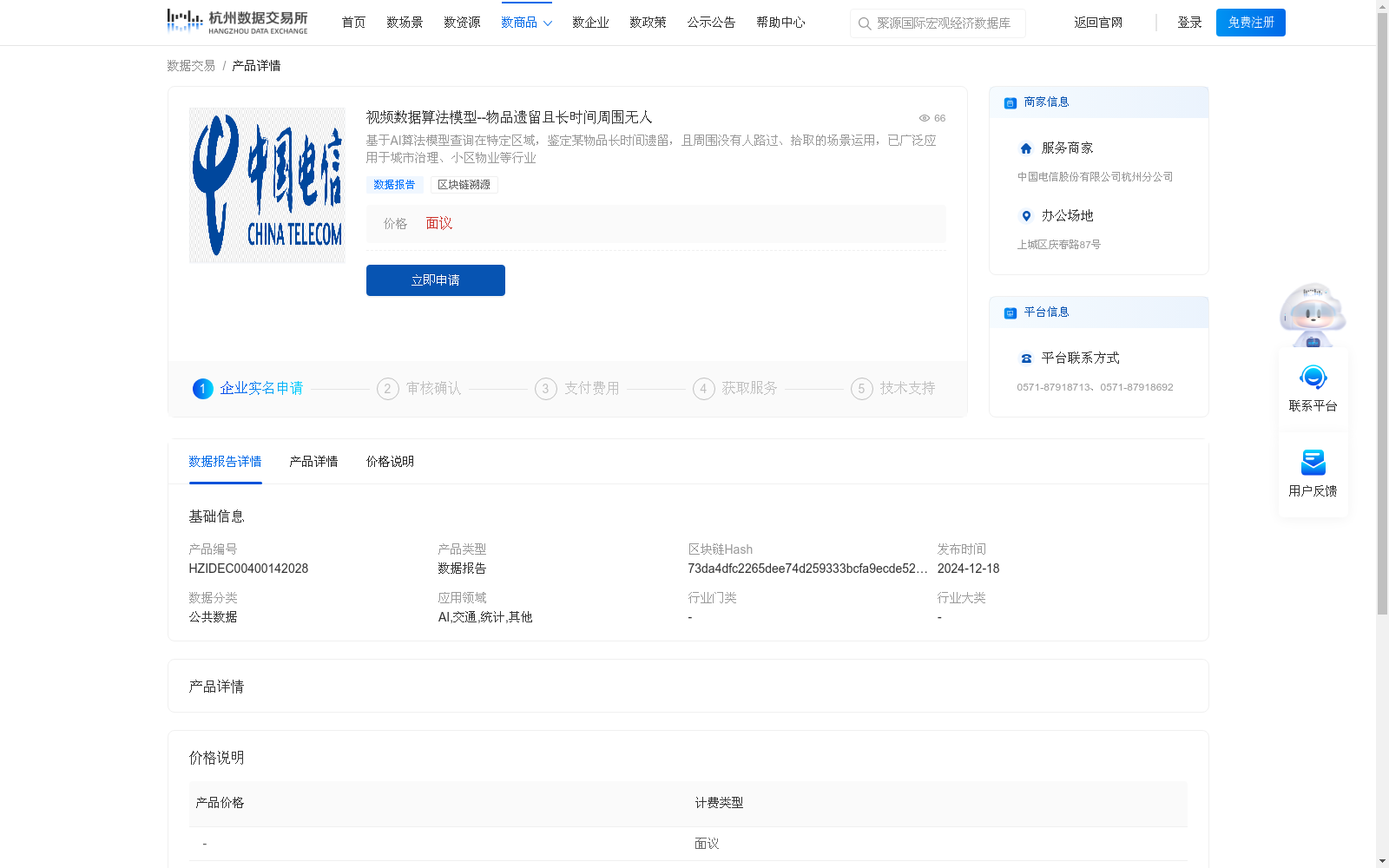Click the 服务商家 house icon
1389x868 pixels.
(1026, 148)
